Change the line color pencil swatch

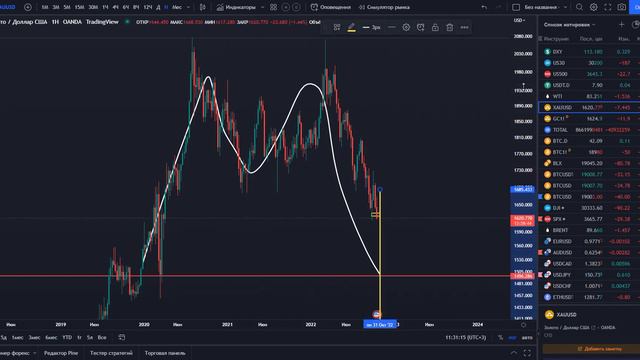coord(351,27)
